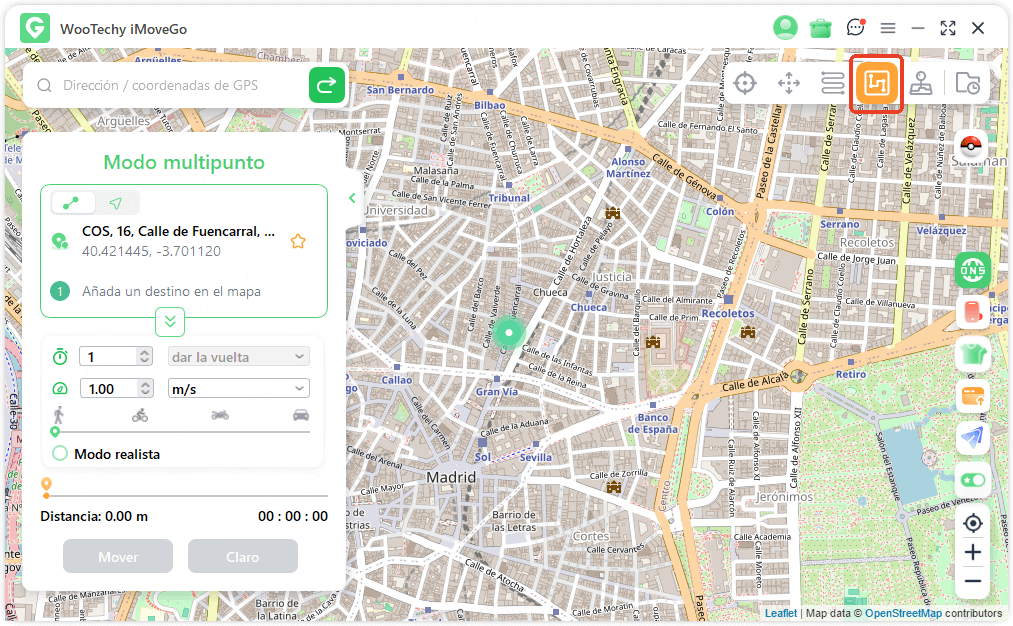Open the hamburger menu in title bar
The image size is (1013, 626).
[888, 28]
